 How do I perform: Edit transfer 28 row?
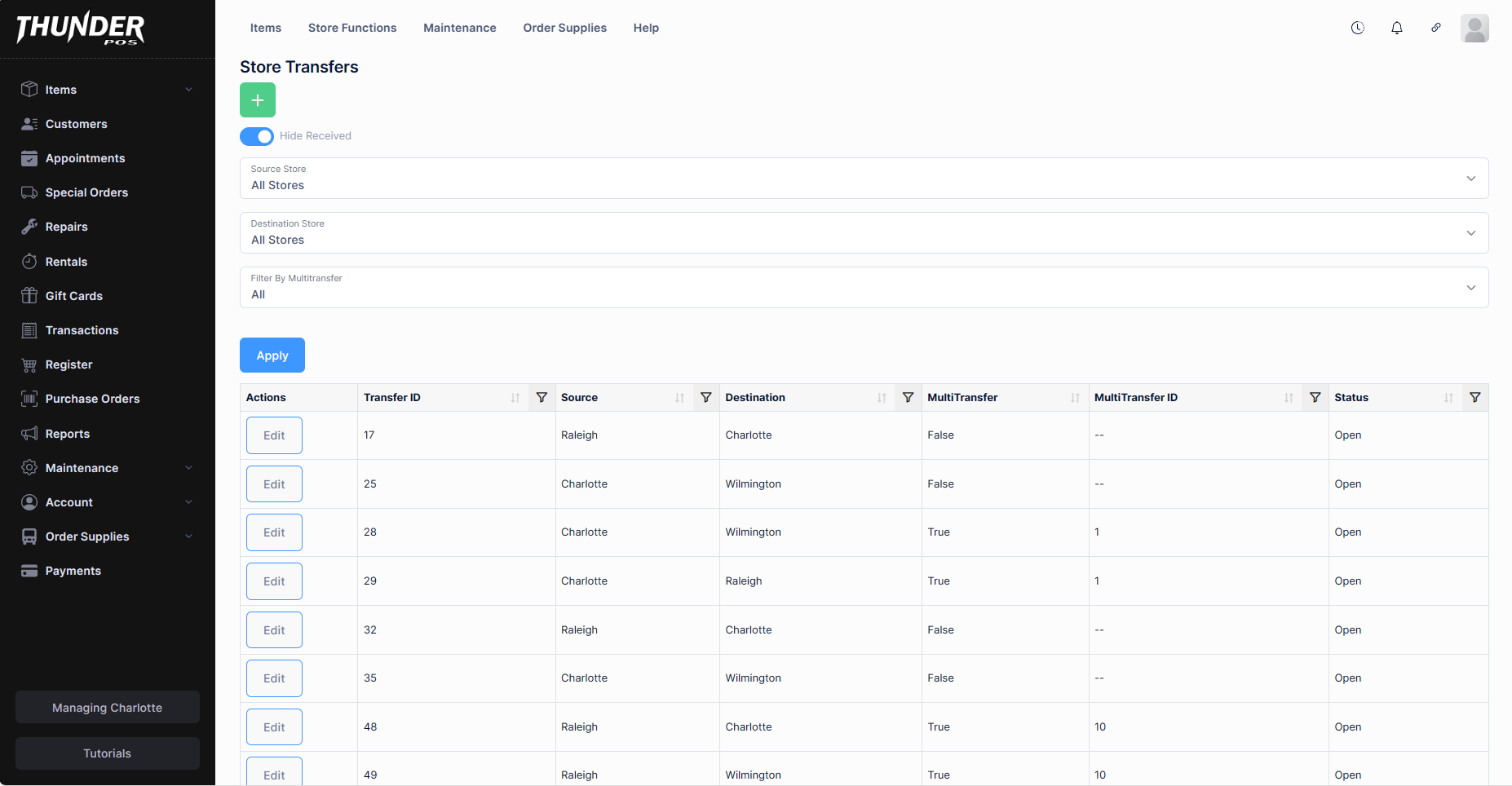point(274,532)
